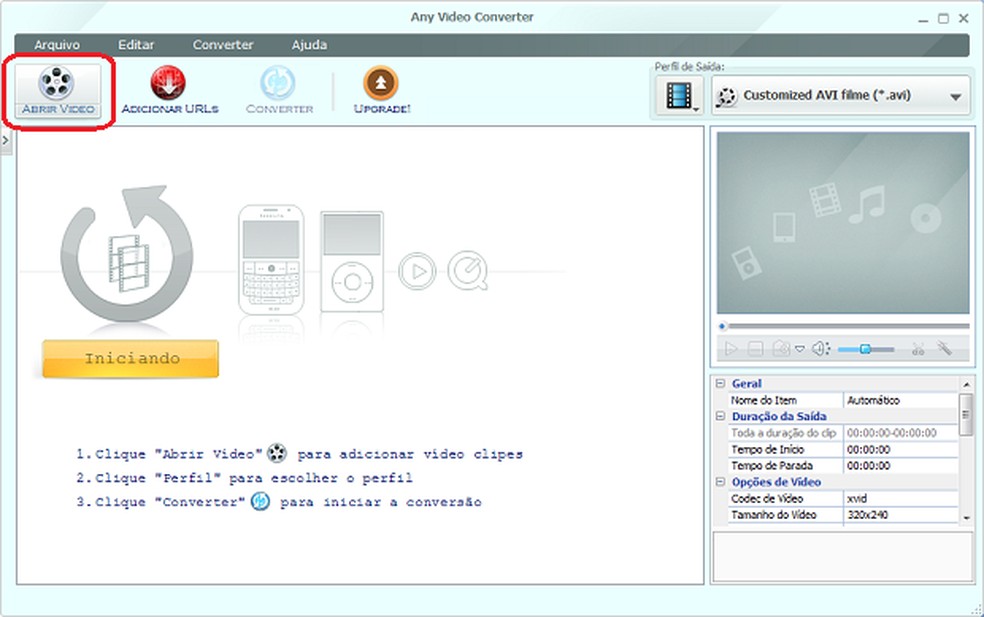Maximize the Any Video Converter window
Image resolution: width=984 pixels, height=617 pixels.
(943, 19)
